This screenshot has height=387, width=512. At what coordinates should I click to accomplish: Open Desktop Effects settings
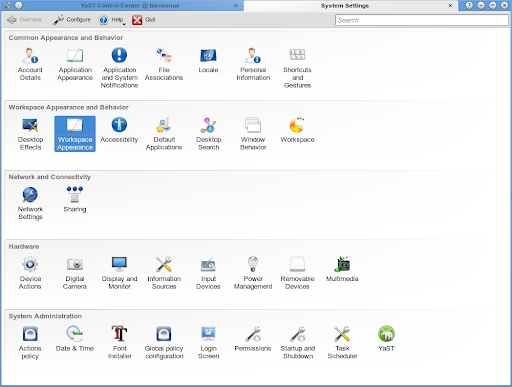[x=30, y=134]
